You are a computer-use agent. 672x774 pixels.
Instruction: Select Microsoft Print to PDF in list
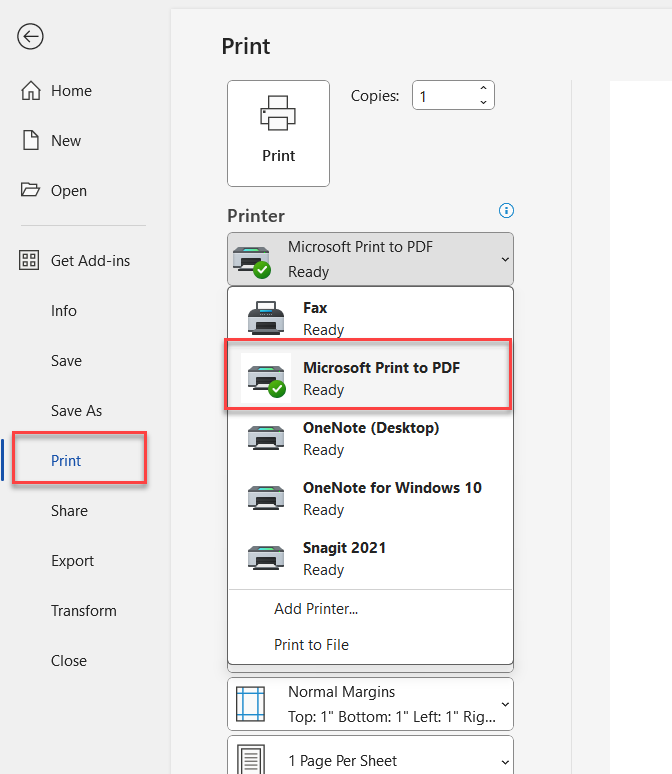pyautogui.click(x=368, y=374)
